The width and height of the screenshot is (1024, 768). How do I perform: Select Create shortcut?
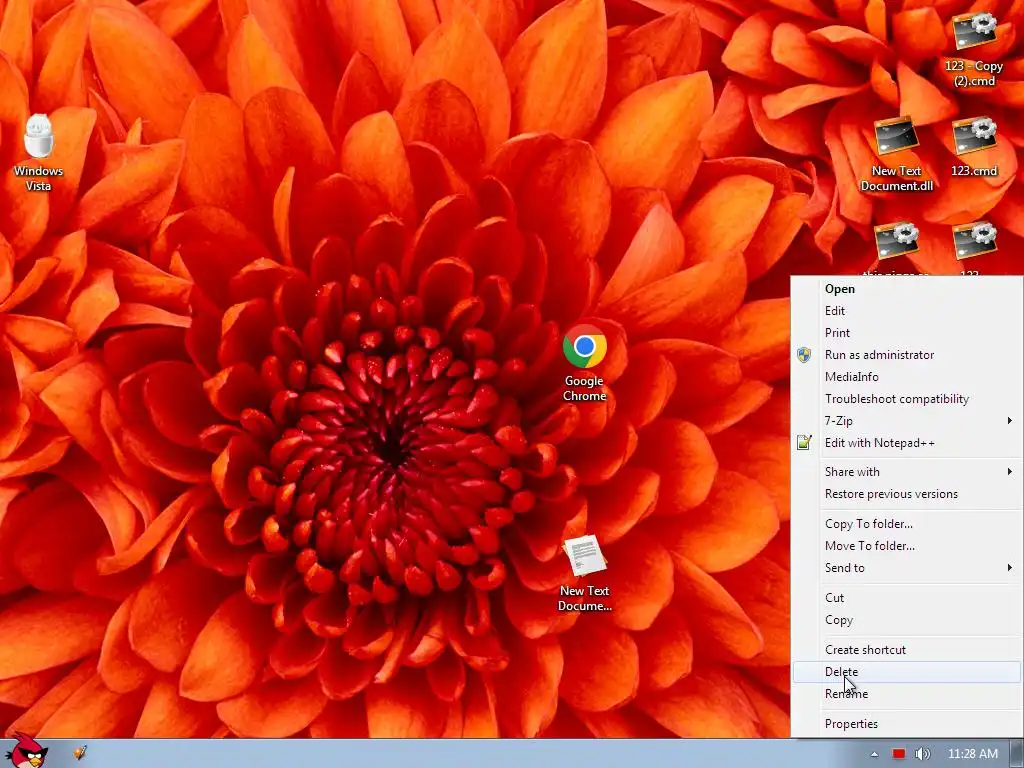tap(907, 650)
